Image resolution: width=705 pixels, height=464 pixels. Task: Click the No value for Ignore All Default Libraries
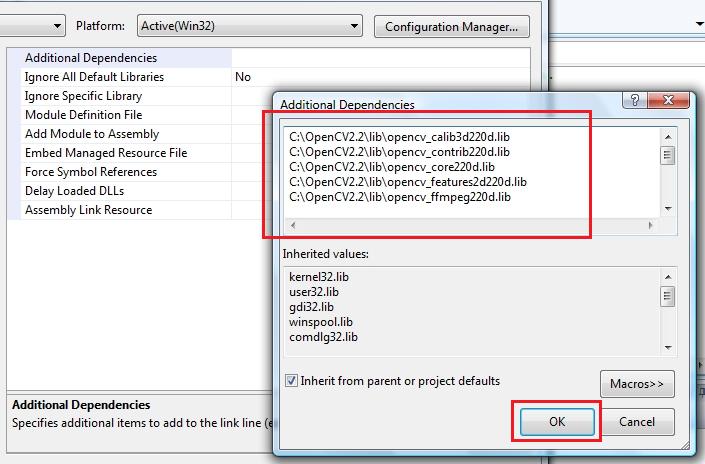243,77
